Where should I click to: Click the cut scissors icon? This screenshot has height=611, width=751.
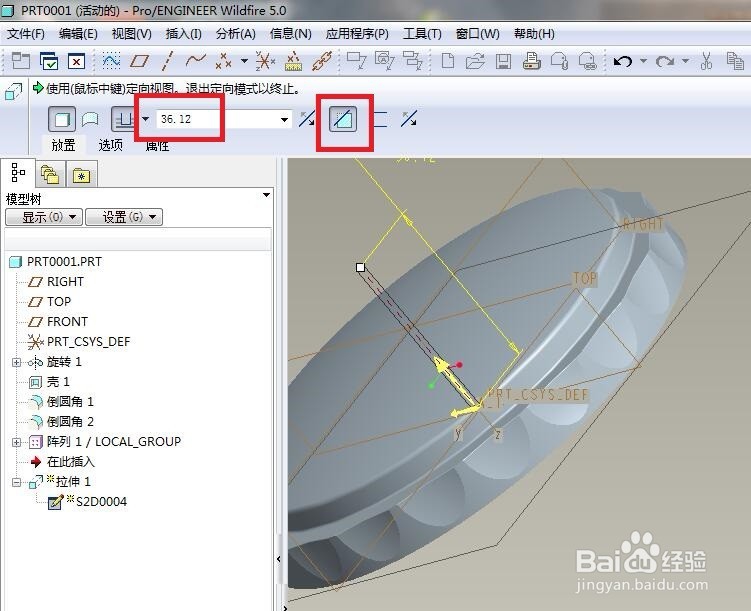706,61
